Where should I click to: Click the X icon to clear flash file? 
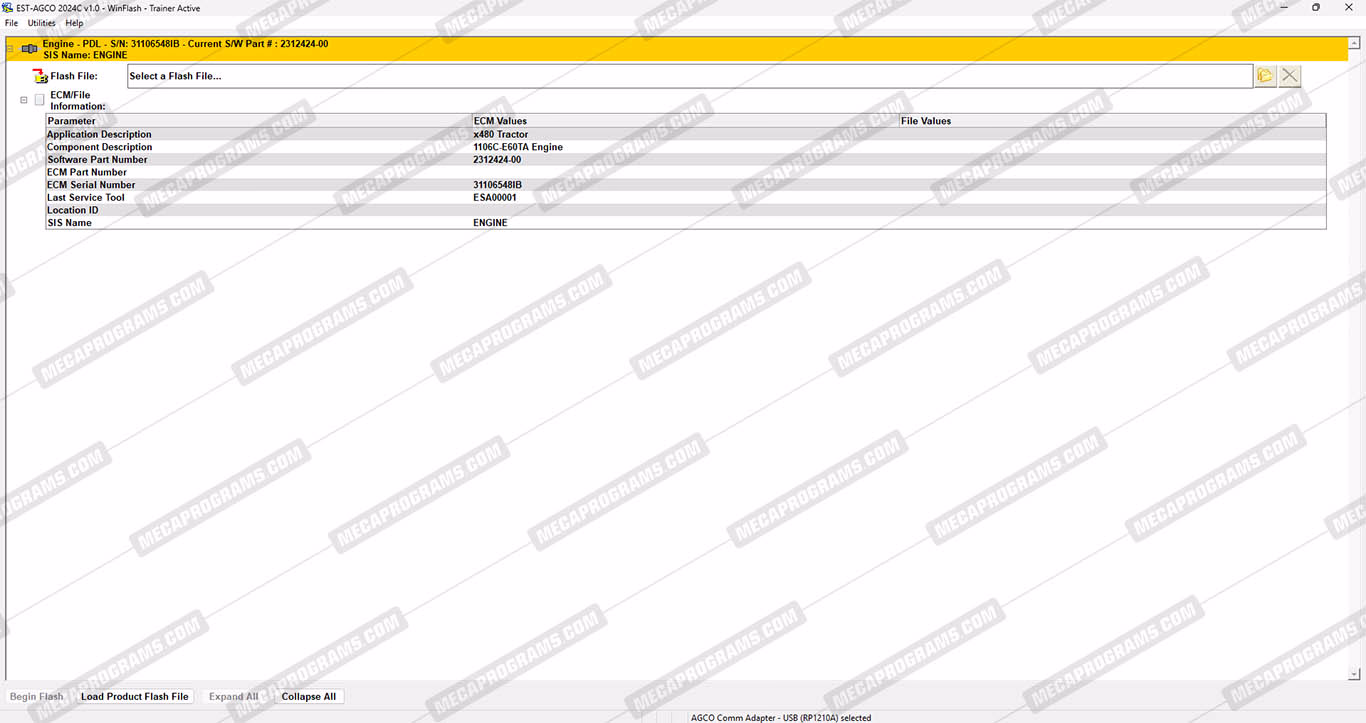[1290, 76]
